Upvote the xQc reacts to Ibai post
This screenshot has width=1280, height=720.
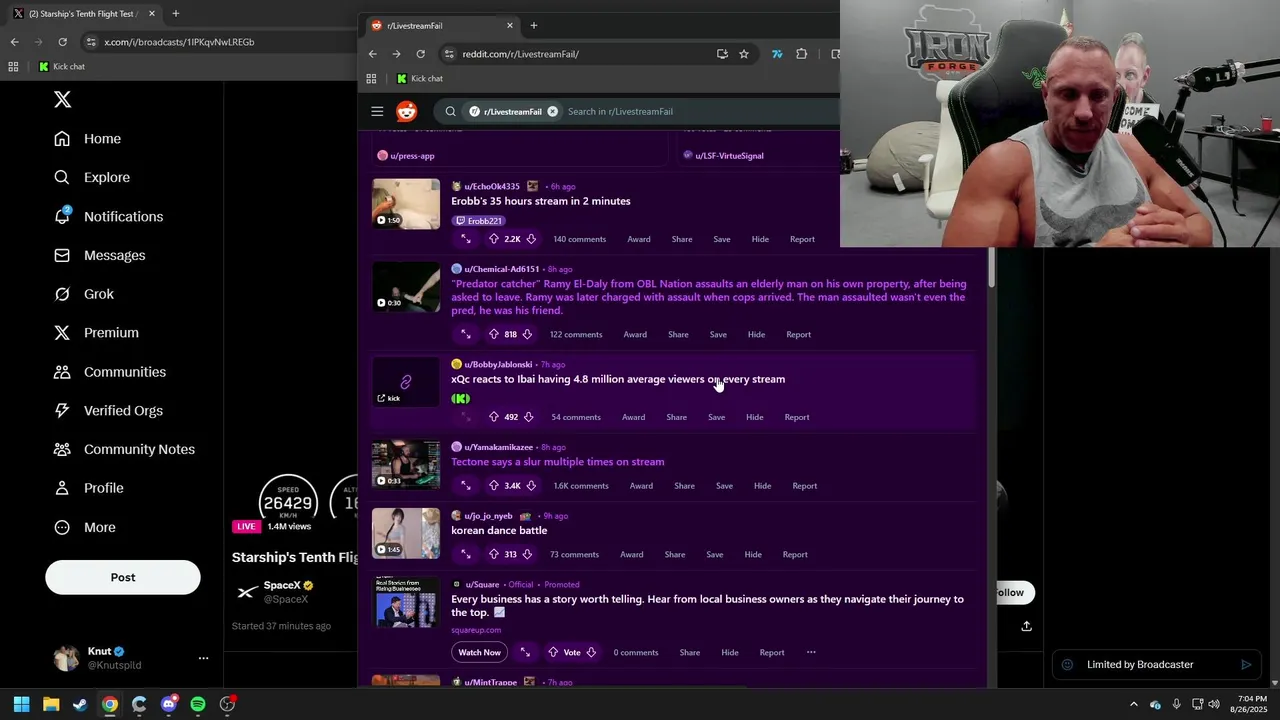pos(493,417)
